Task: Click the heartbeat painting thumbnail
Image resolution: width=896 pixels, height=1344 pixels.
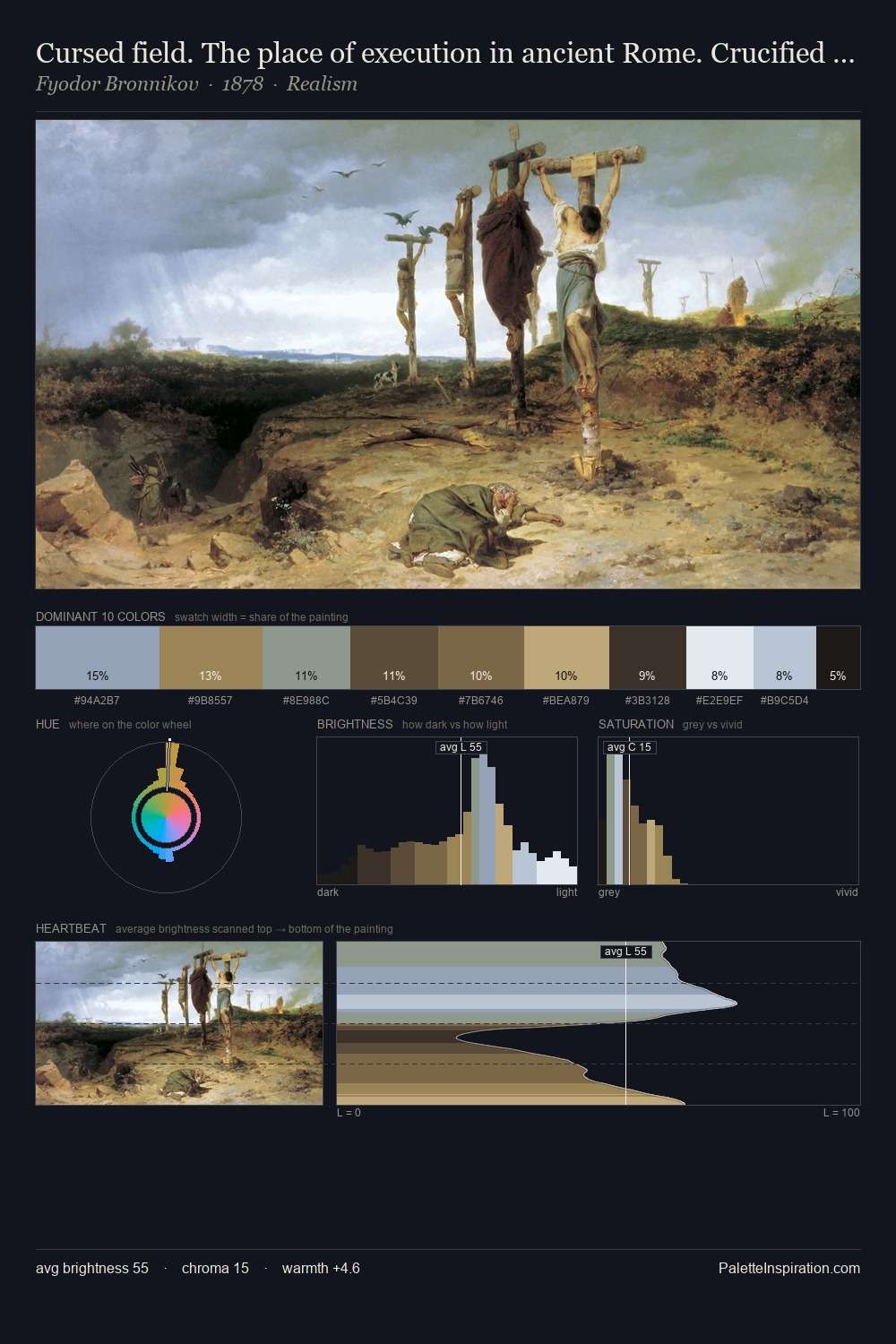Action: tap(179, 1023)
